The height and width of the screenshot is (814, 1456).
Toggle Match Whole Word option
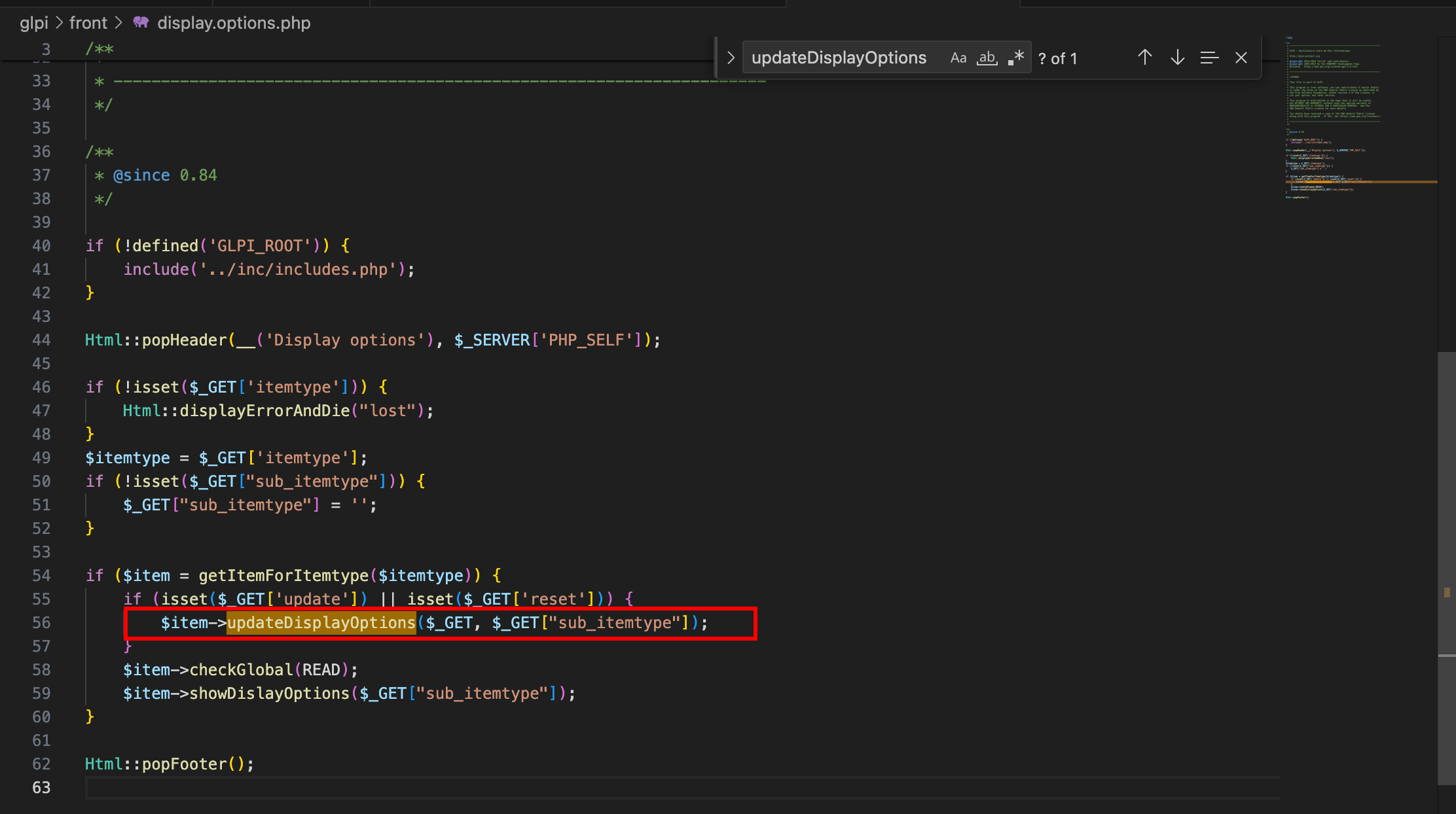pyautogui.click(x=987, y=58)
